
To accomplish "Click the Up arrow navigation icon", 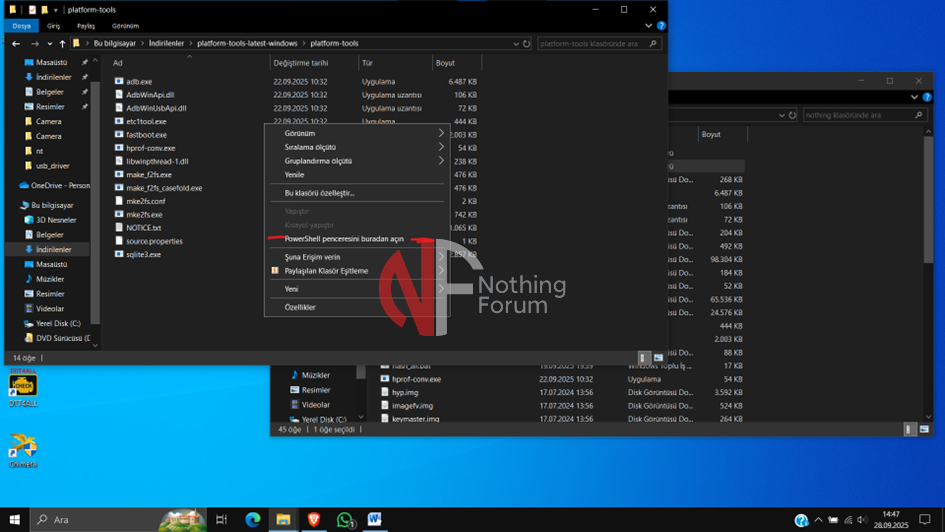I will pyautogui.click(x=62, y=44).
